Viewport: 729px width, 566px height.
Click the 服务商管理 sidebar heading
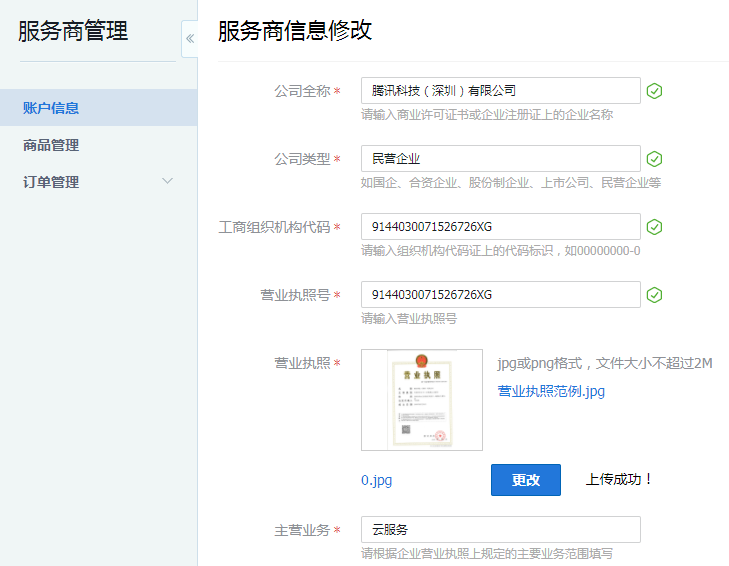[x=73, y=31]
